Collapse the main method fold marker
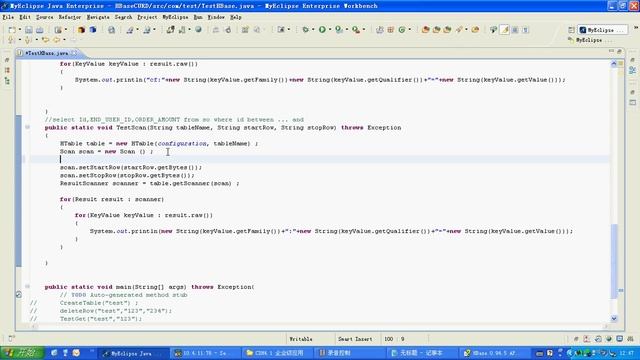The width and height of the screenshot is (640, 360). point(27,287)
